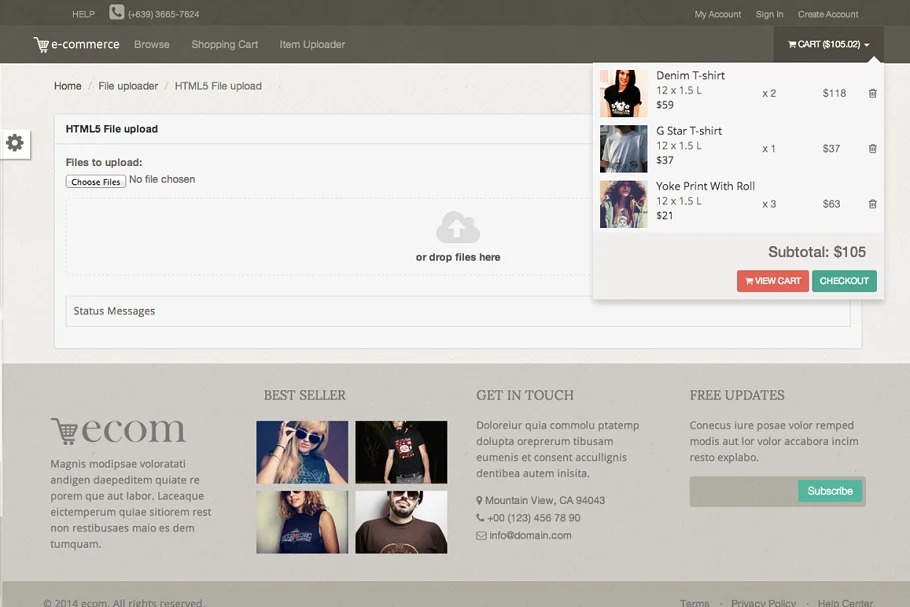The image size is (910, 607).
Task: Go to Home breadcrumb link
Action: 68,86
